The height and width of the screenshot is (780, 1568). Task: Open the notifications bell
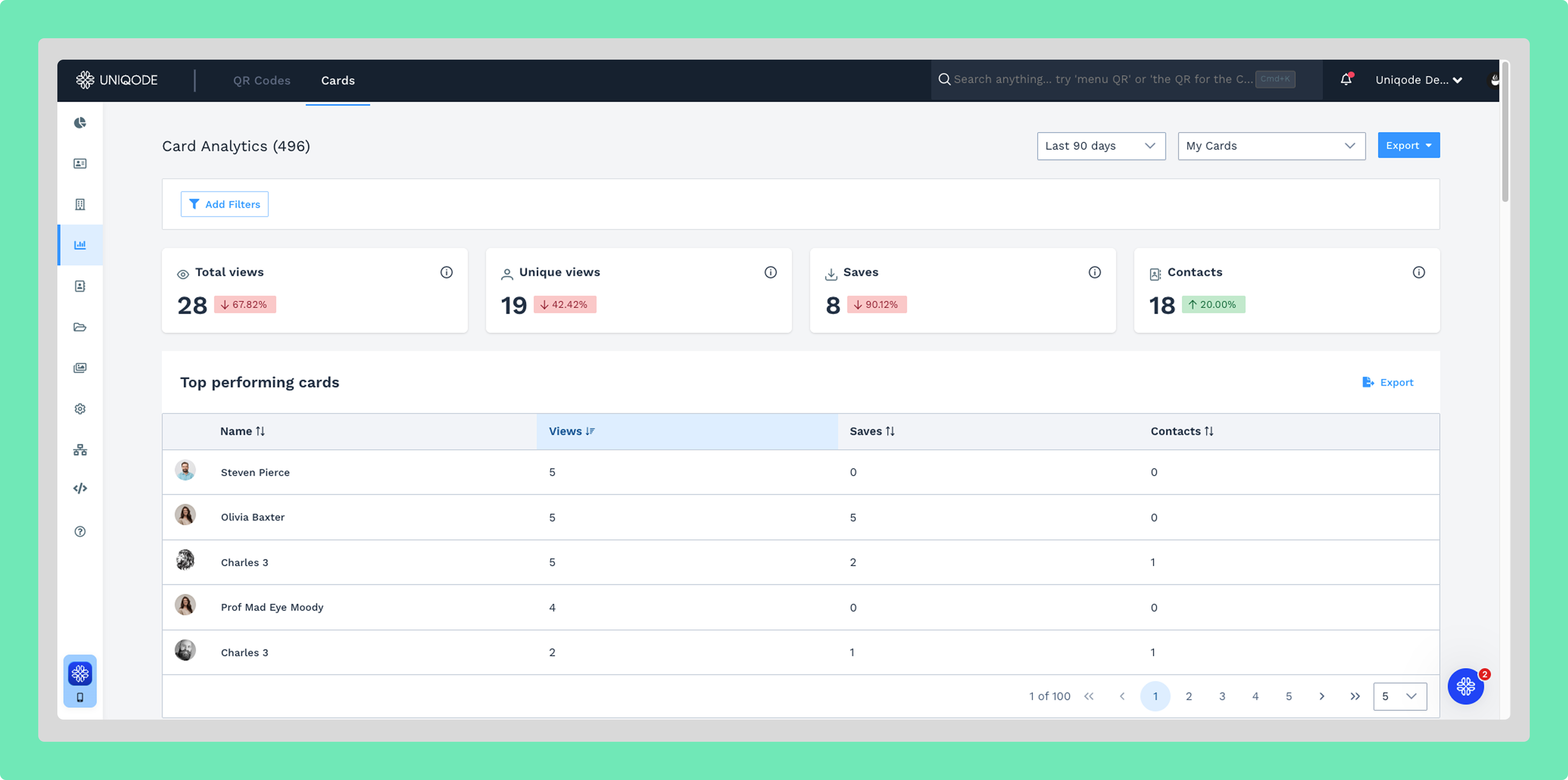point(1346,80)
